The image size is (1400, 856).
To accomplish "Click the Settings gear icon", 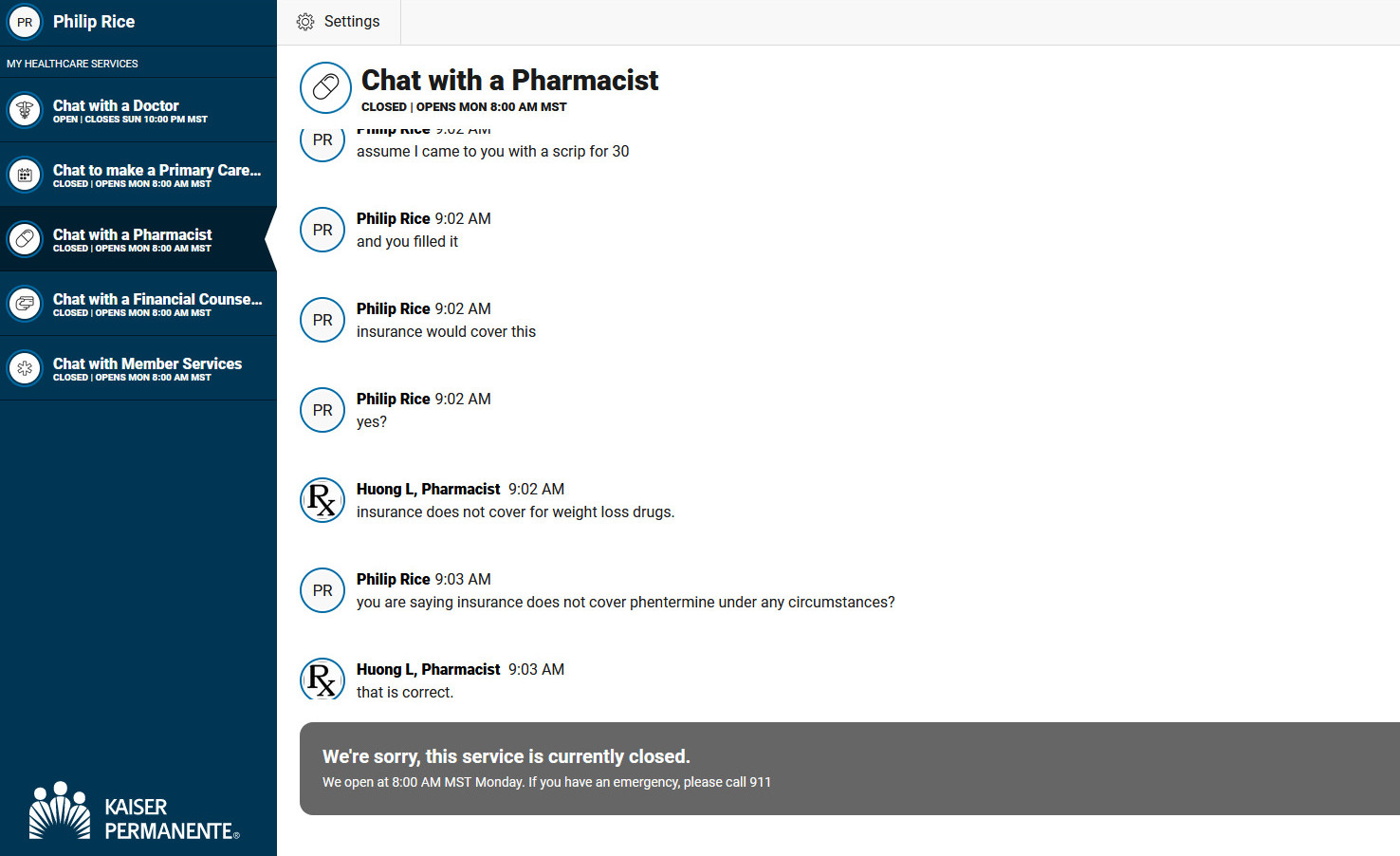I will pyautogui.click(x=305, y=22).
